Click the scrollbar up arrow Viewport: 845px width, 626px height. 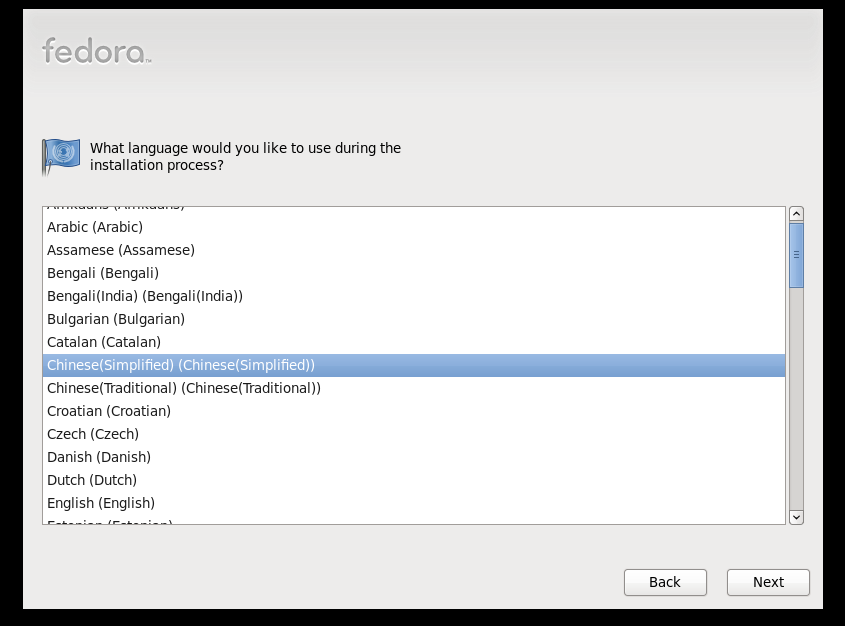[797, 212]
